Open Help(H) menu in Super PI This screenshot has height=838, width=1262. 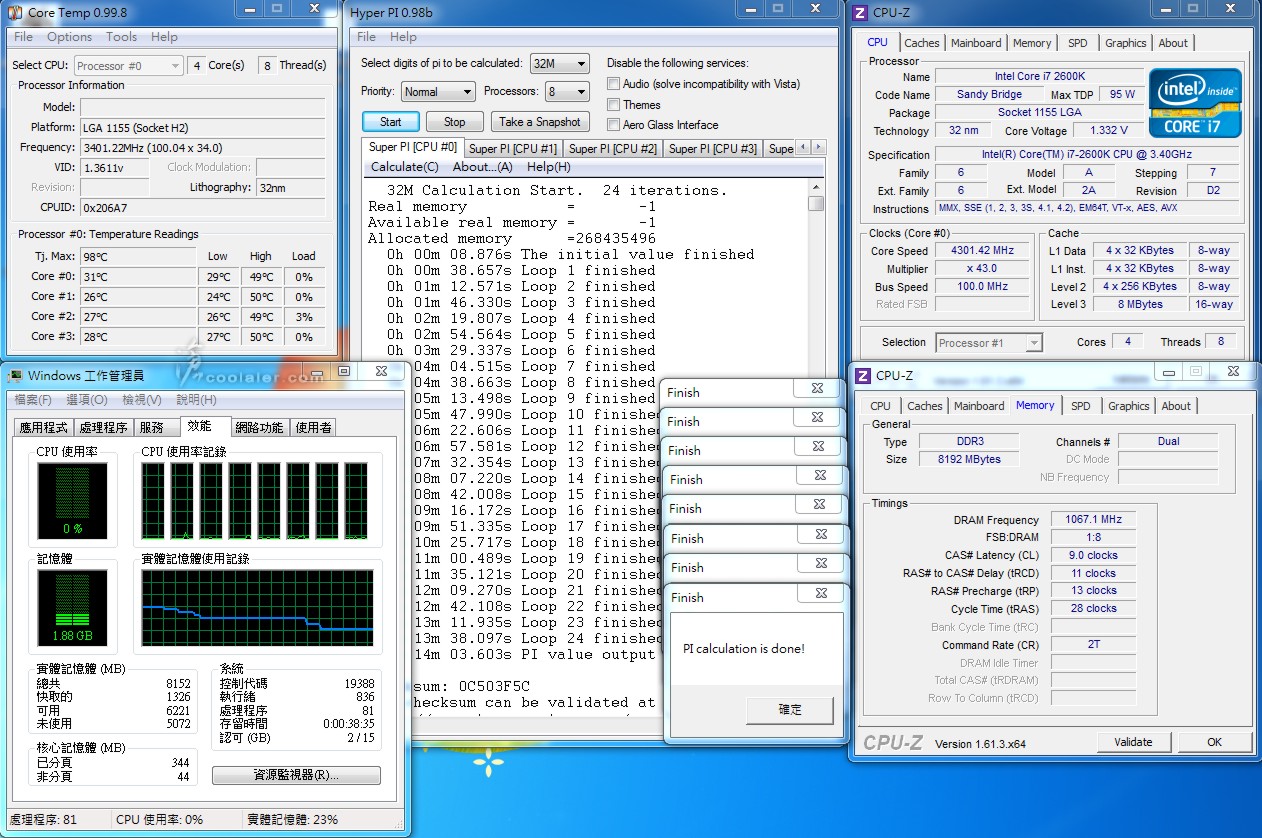549,167
